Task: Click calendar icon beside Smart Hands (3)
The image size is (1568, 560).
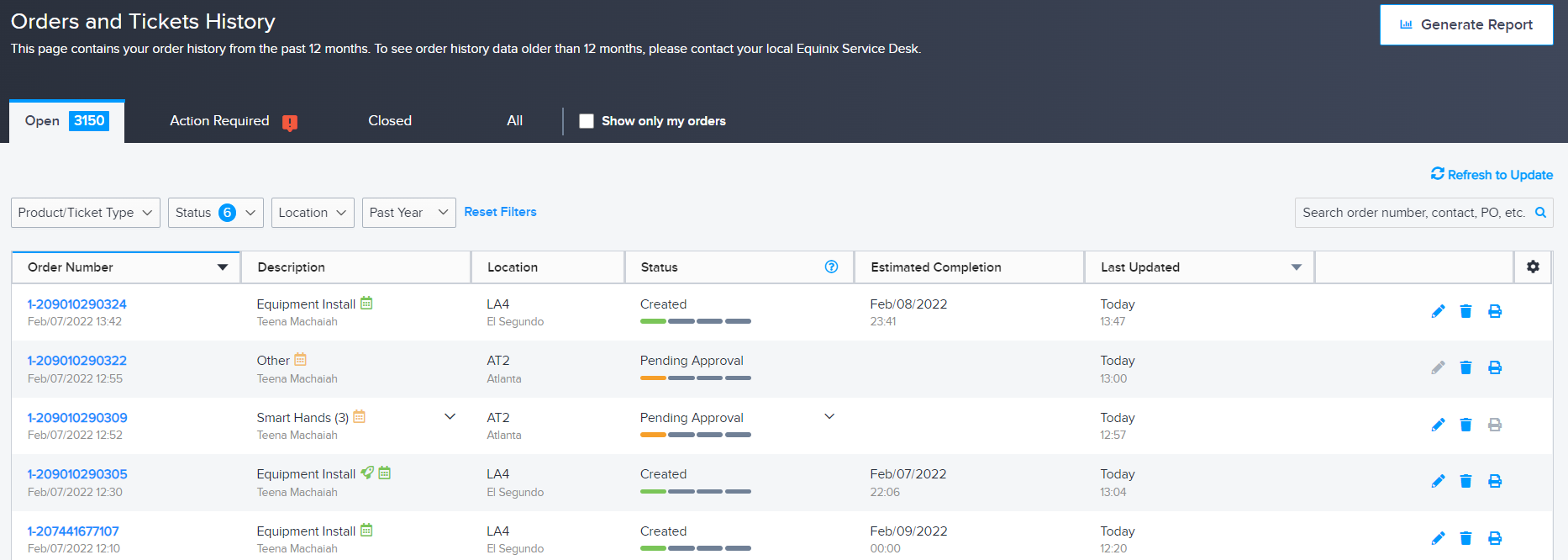Action: 359,416
